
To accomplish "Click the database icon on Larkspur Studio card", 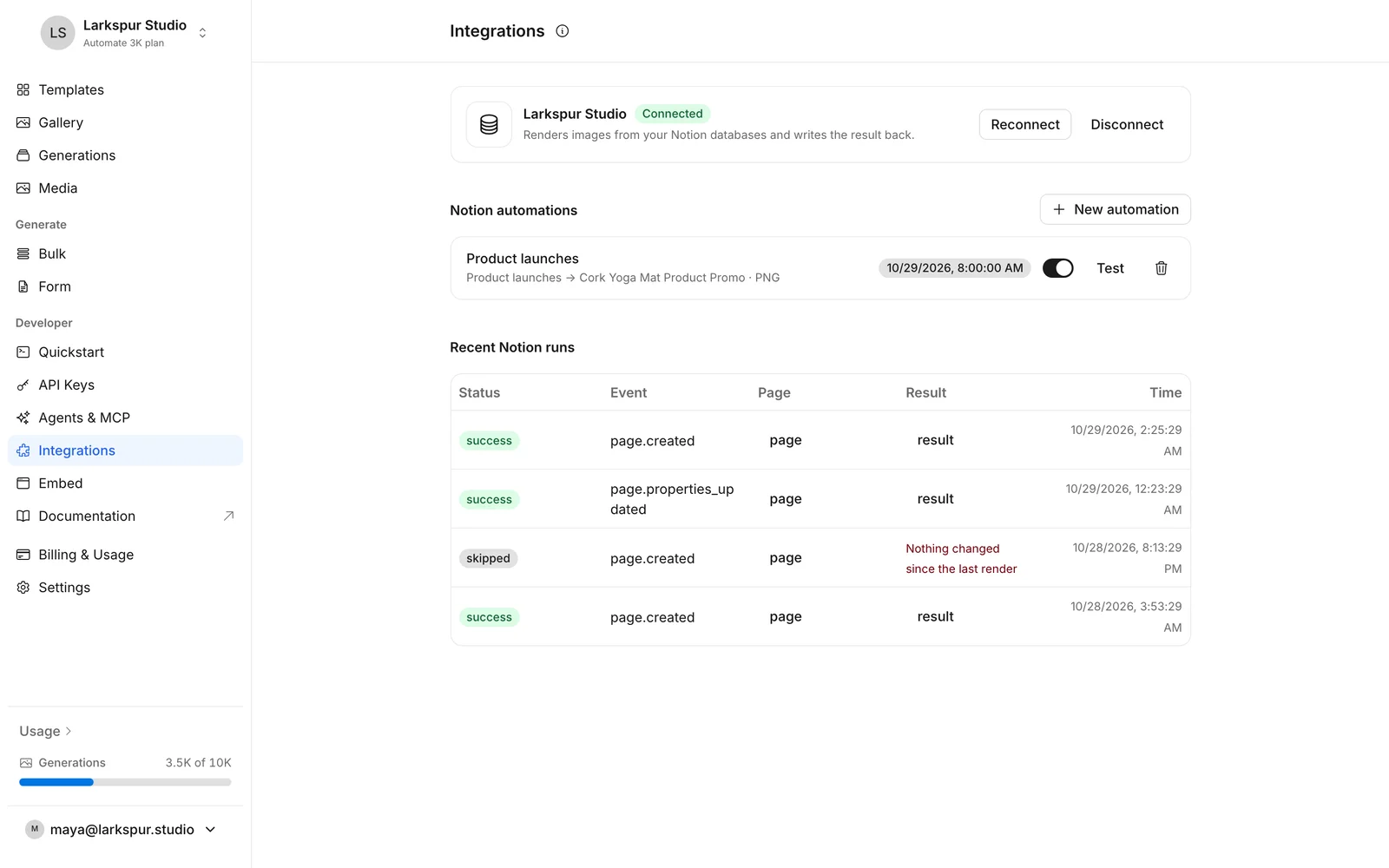I will [489, 124].
